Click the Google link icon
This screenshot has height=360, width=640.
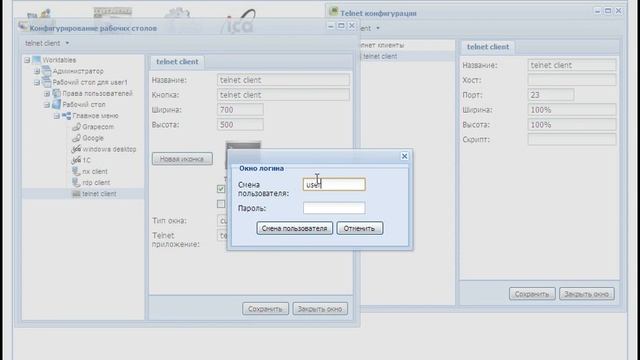click(76, 138)
